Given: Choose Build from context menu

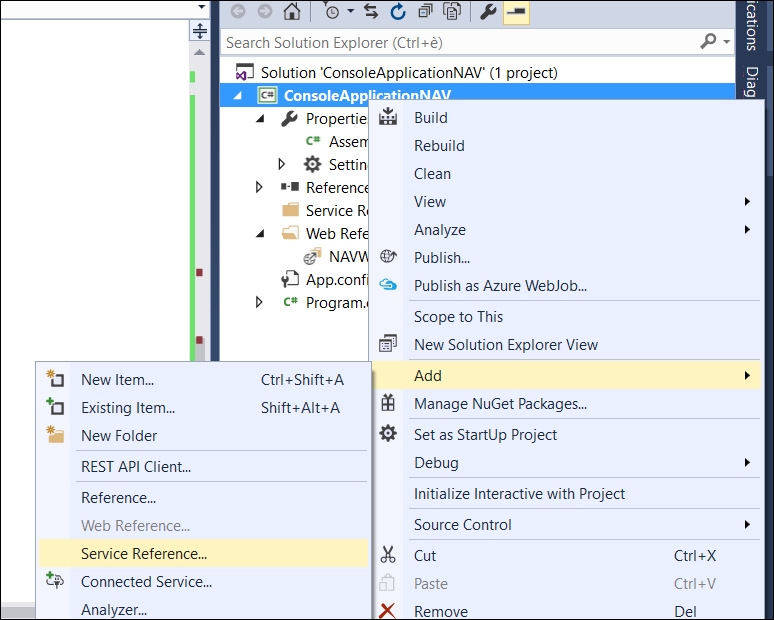Looking at the screenshot, I should (x=567, y=117).
